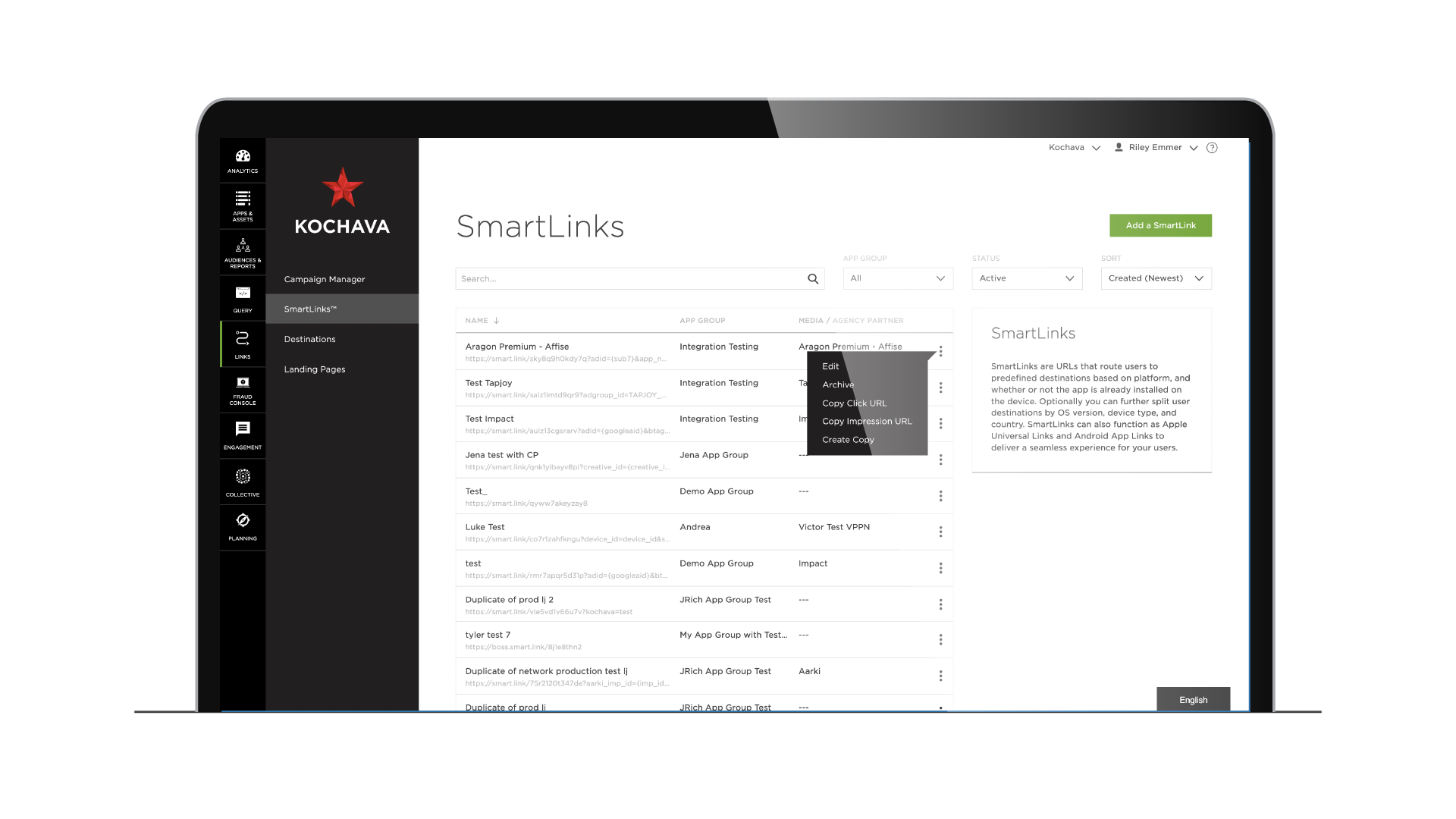Click Add a SmartLink button
The image size is (1456, 819).
[1160, 225]
